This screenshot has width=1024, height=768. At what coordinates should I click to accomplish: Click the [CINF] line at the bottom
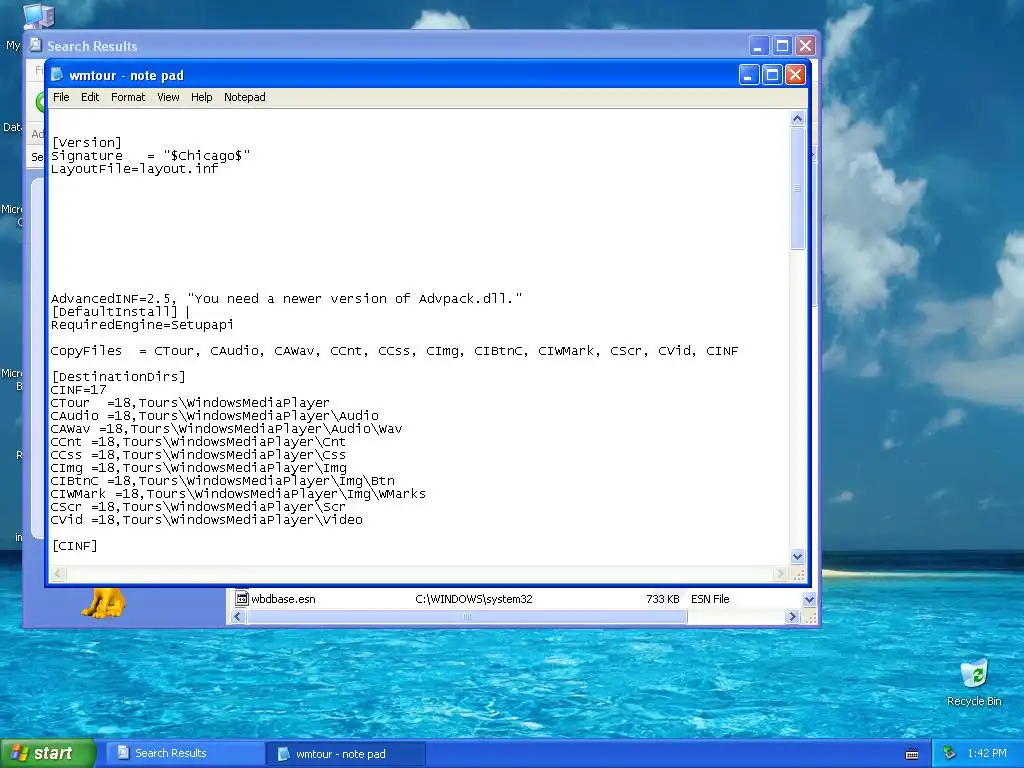tap(74, 546)
